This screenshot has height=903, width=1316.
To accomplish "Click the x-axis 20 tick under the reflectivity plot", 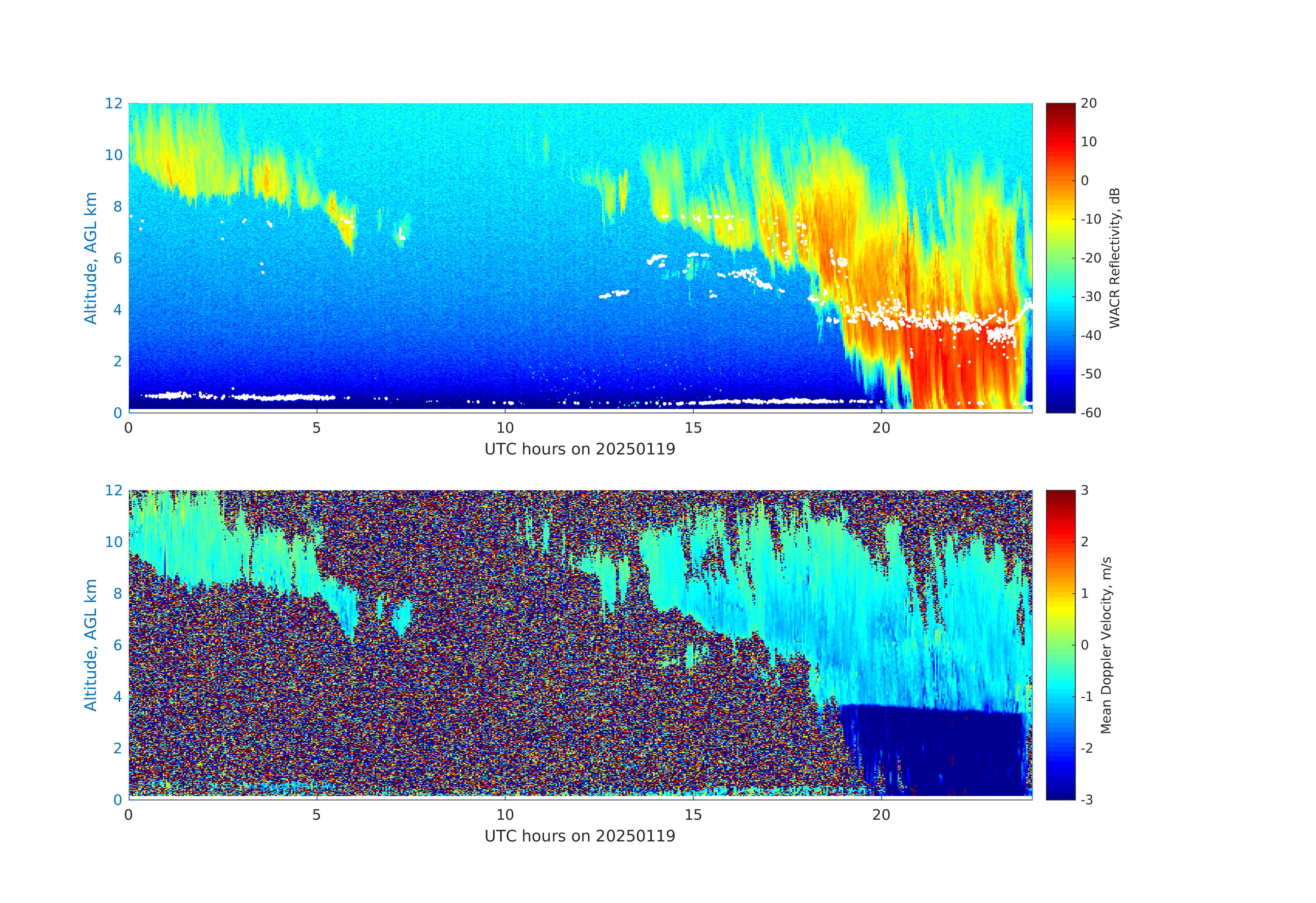I will [881, 428].
